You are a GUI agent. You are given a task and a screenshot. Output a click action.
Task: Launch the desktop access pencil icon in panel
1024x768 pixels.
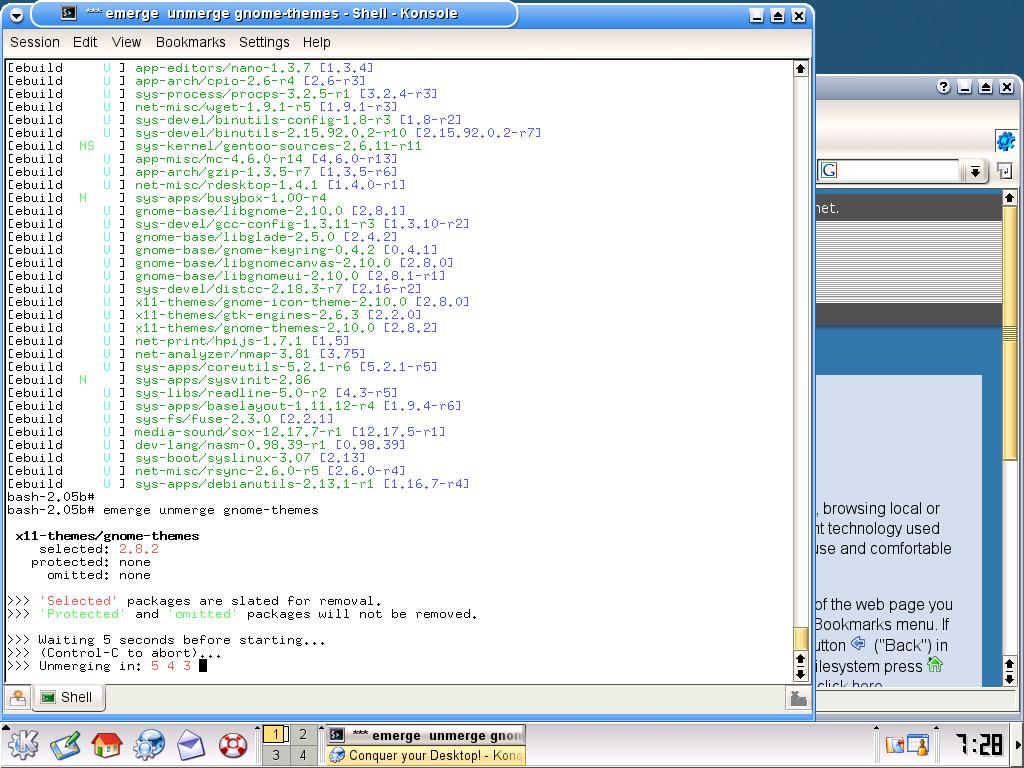pyautogui.click(x=65, y=744)
